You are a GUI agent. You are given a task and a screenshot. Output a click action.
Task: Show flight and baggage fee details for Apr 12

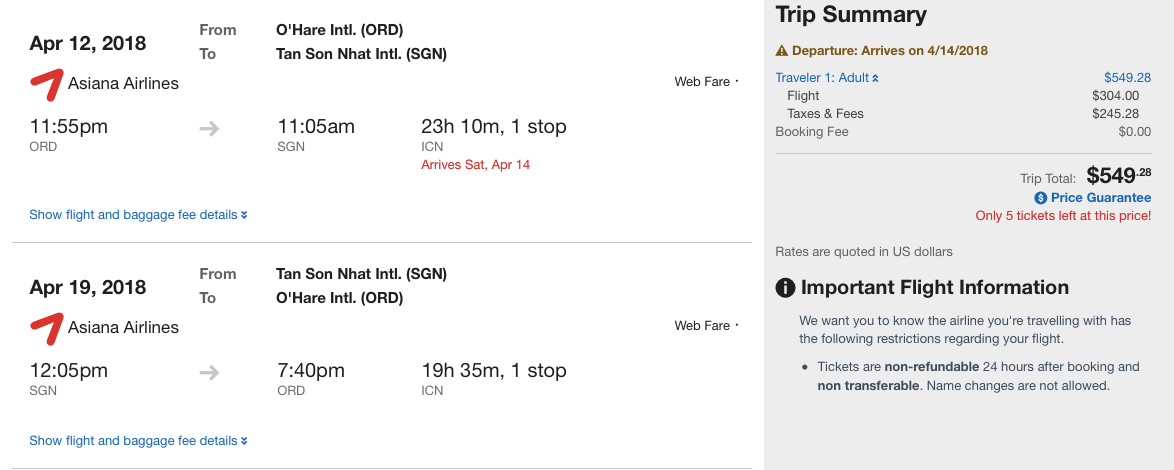click(138, 215)
